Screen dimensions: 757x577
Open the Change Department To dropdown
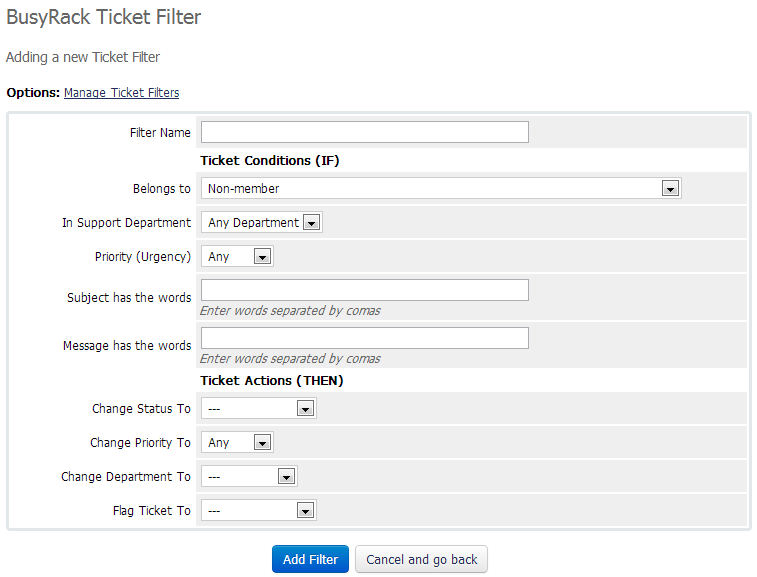coord(249,477)
